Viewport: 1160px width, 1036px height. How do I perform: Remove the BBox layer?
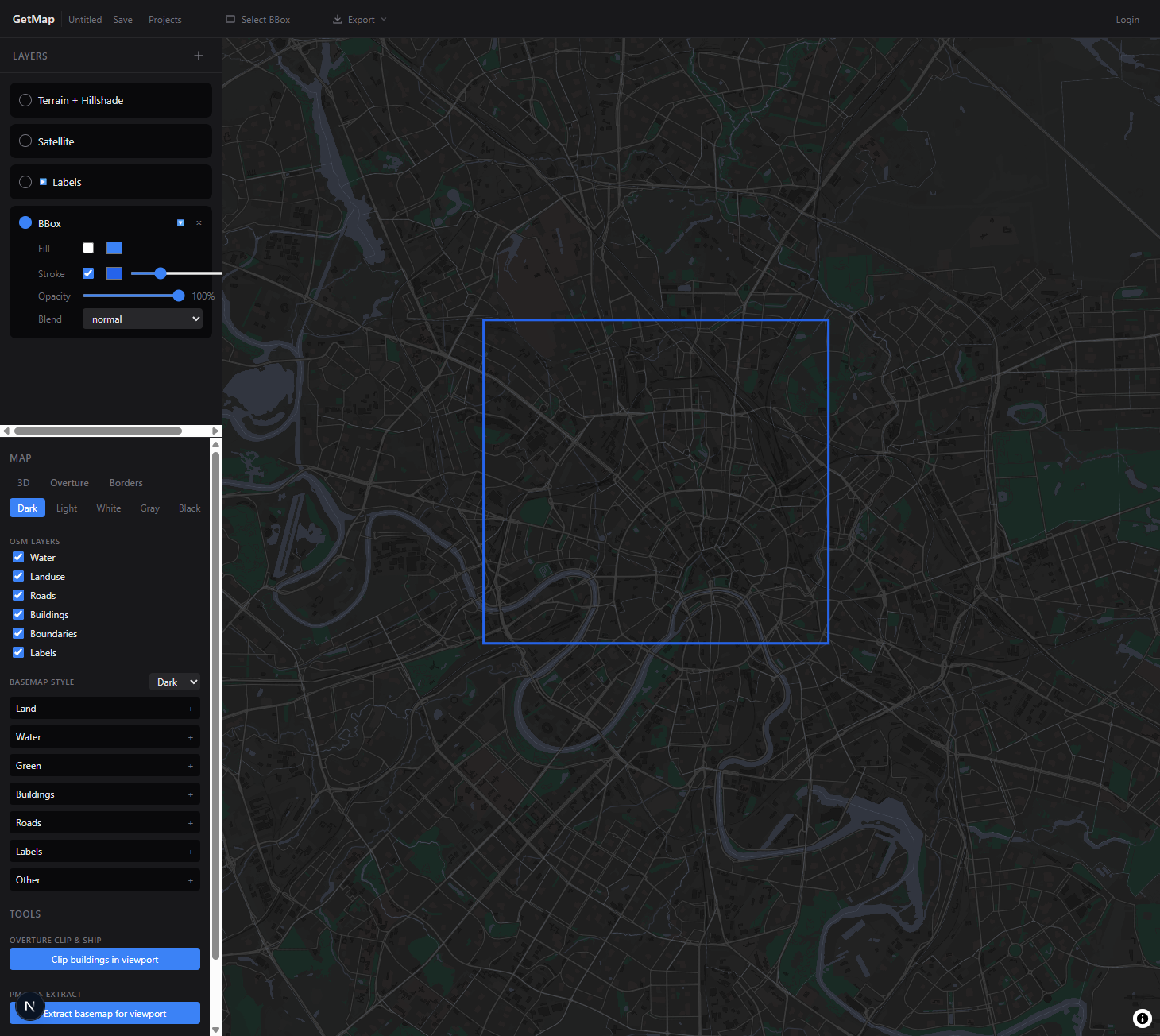tap(199, 223)
